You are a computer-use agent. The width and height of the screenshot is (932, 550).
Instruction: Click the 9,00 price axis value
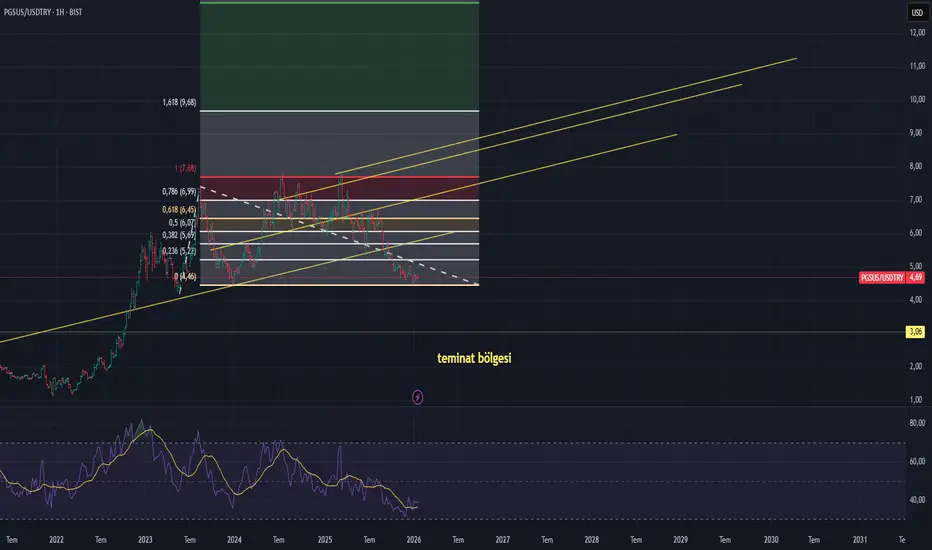(x=917, y=133)
